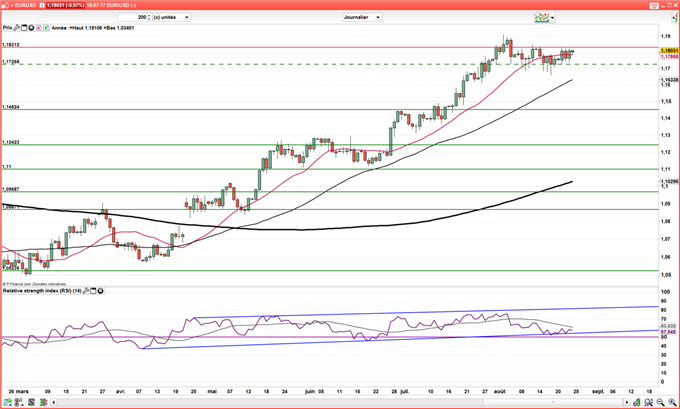Click the info icon beside EURUSD title
This screenshot has width=680, height=409.
click(x=42, y=5)
